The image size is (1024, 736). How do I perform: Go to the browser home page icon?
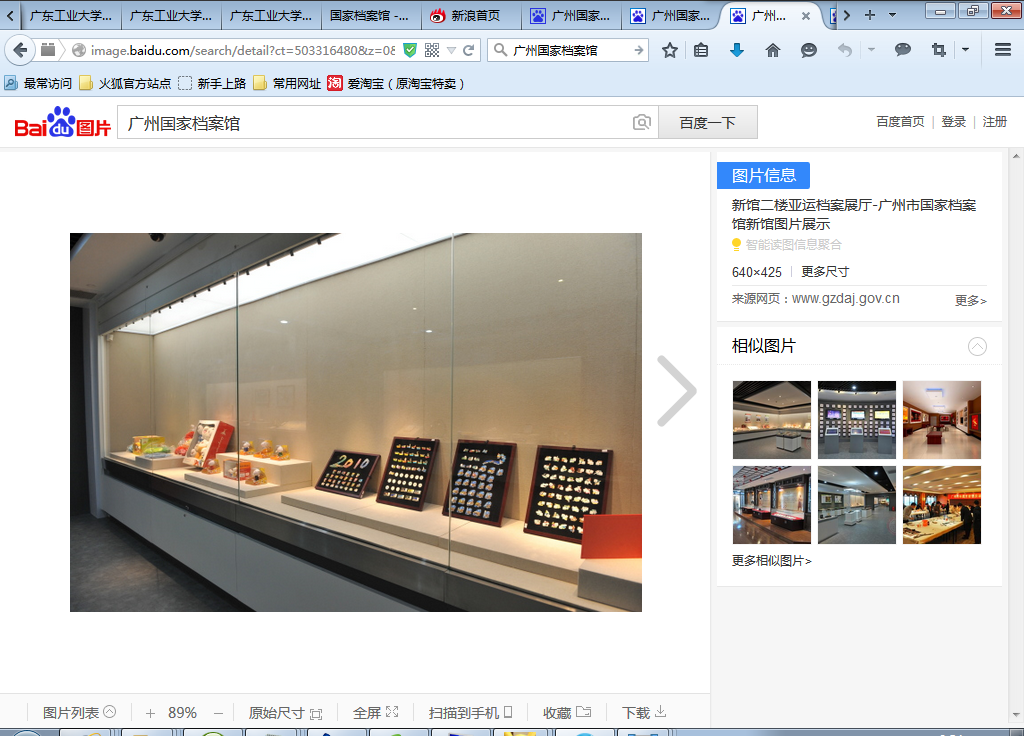coord(772,50)
